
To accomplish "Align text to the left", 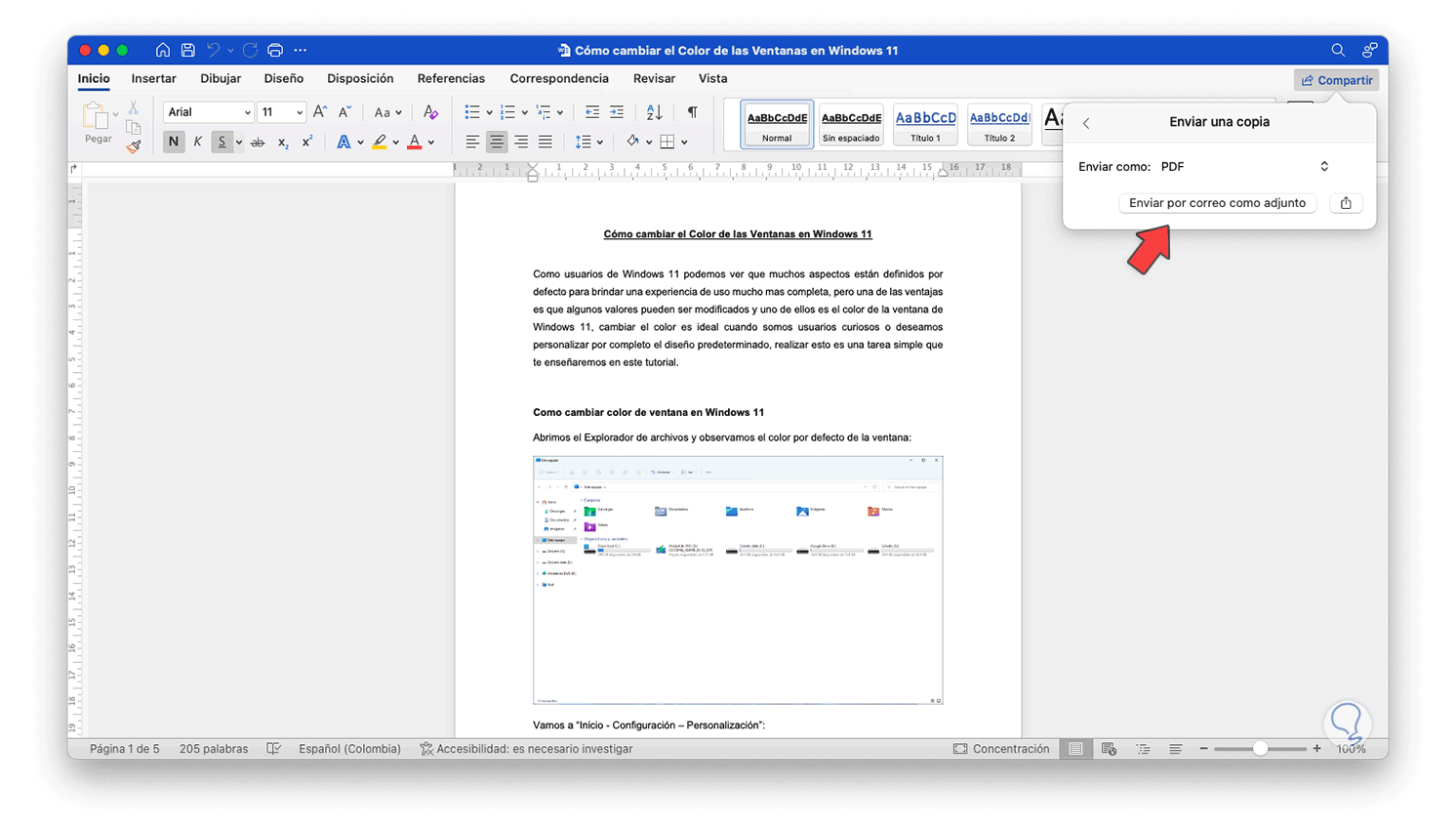I will coord(472,143).
